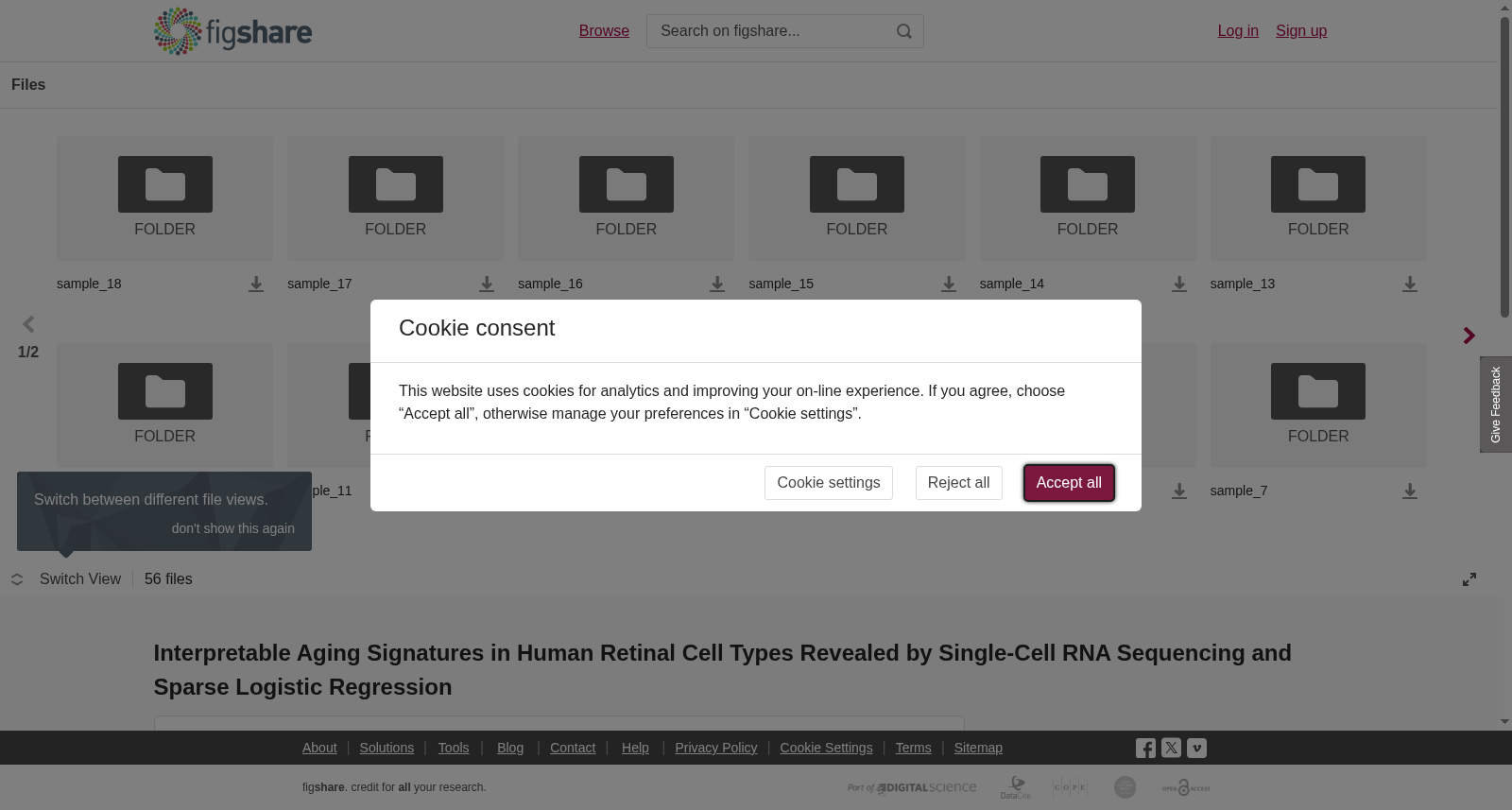
Task: Download the sample_7 folder
Action: pos(1410,491)
